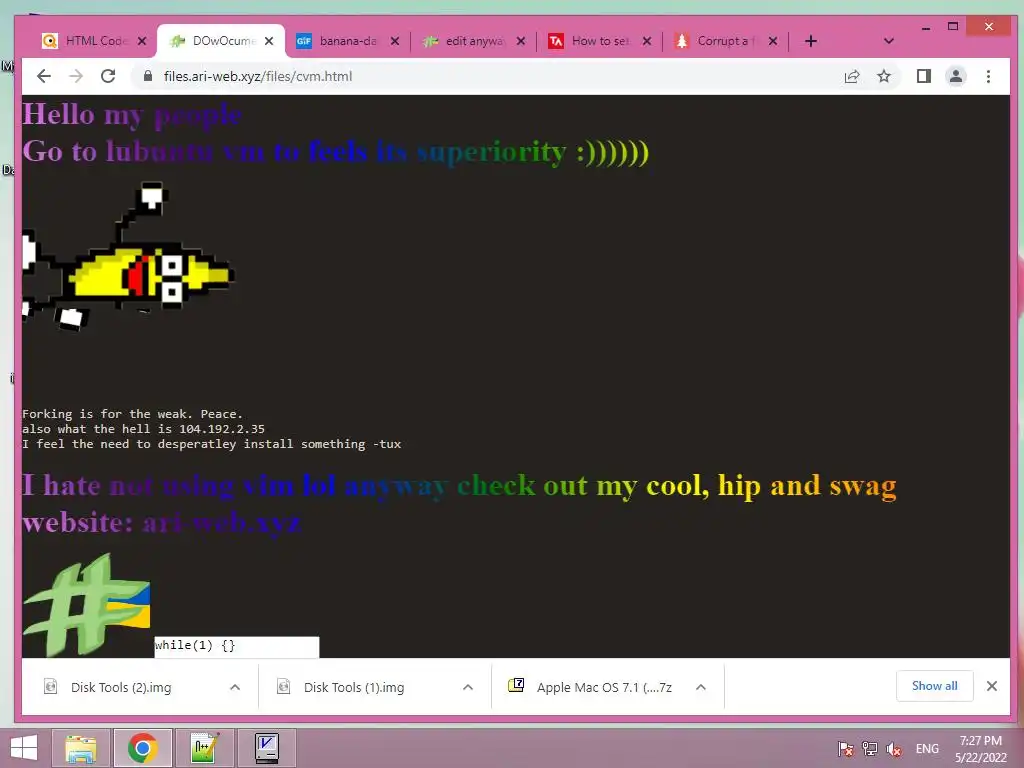
Task: Click the green hash logo image
Action: tap(86, 605)
